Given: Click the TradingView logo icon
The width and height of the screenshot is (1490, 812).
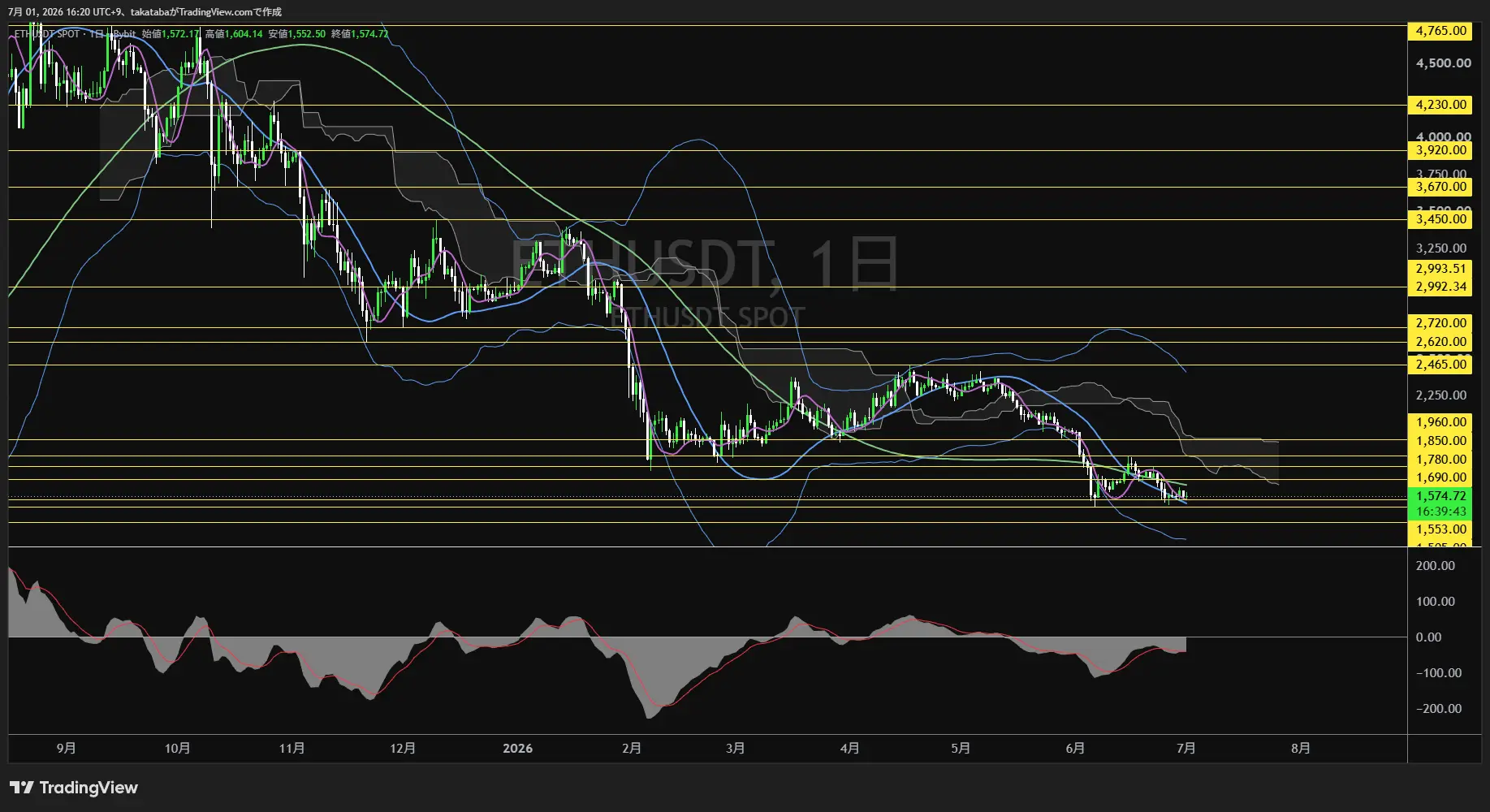Looking at the screenshot, I should (x=22, y=788).
